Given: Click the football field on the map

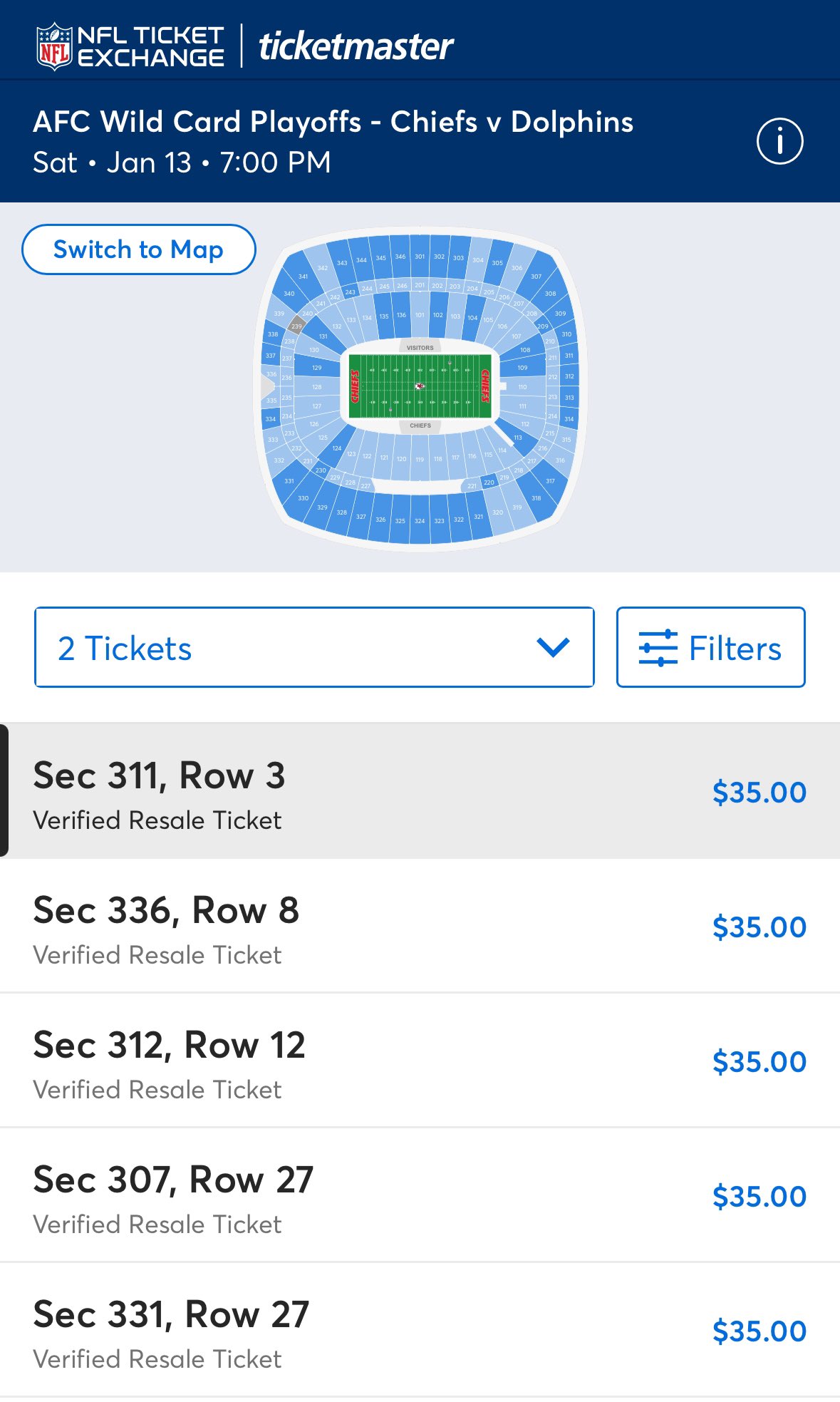Looking at the screenshot, I should (420, 386).
